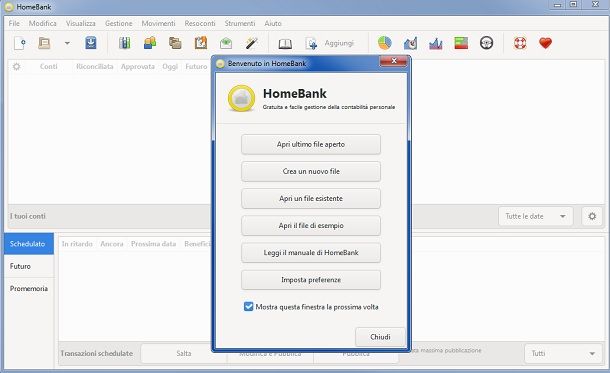Click Apri un file esistente button
The image size is (610, 373).
(311, 198)
